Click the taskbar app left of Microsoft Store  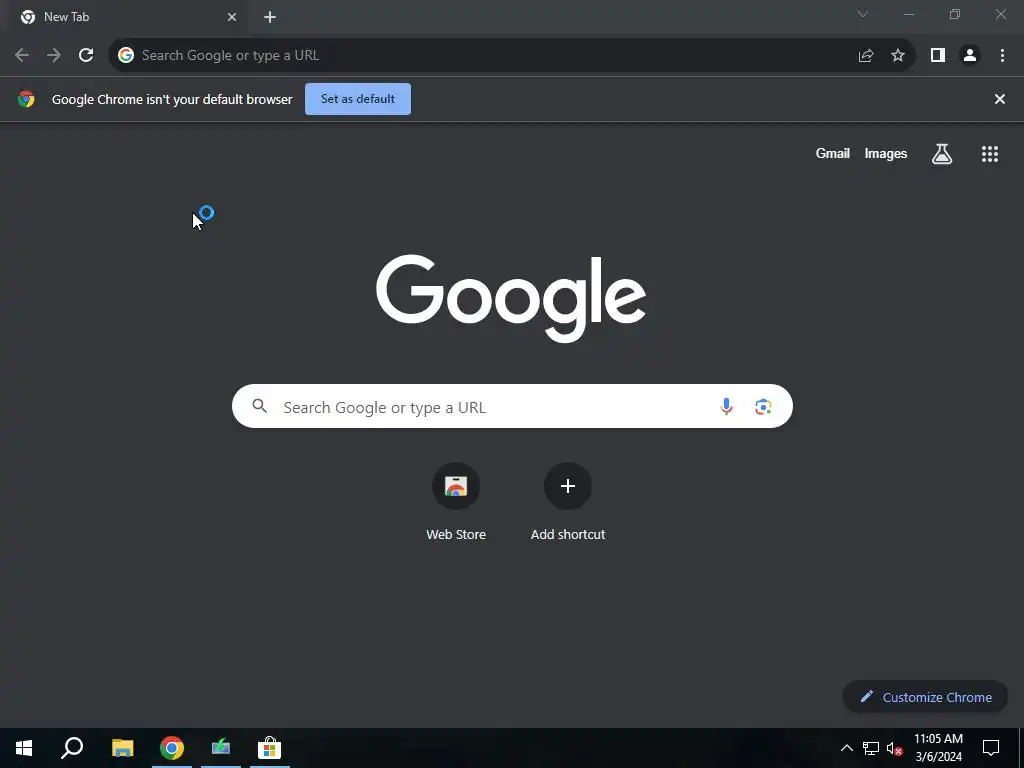pos(221,748)
